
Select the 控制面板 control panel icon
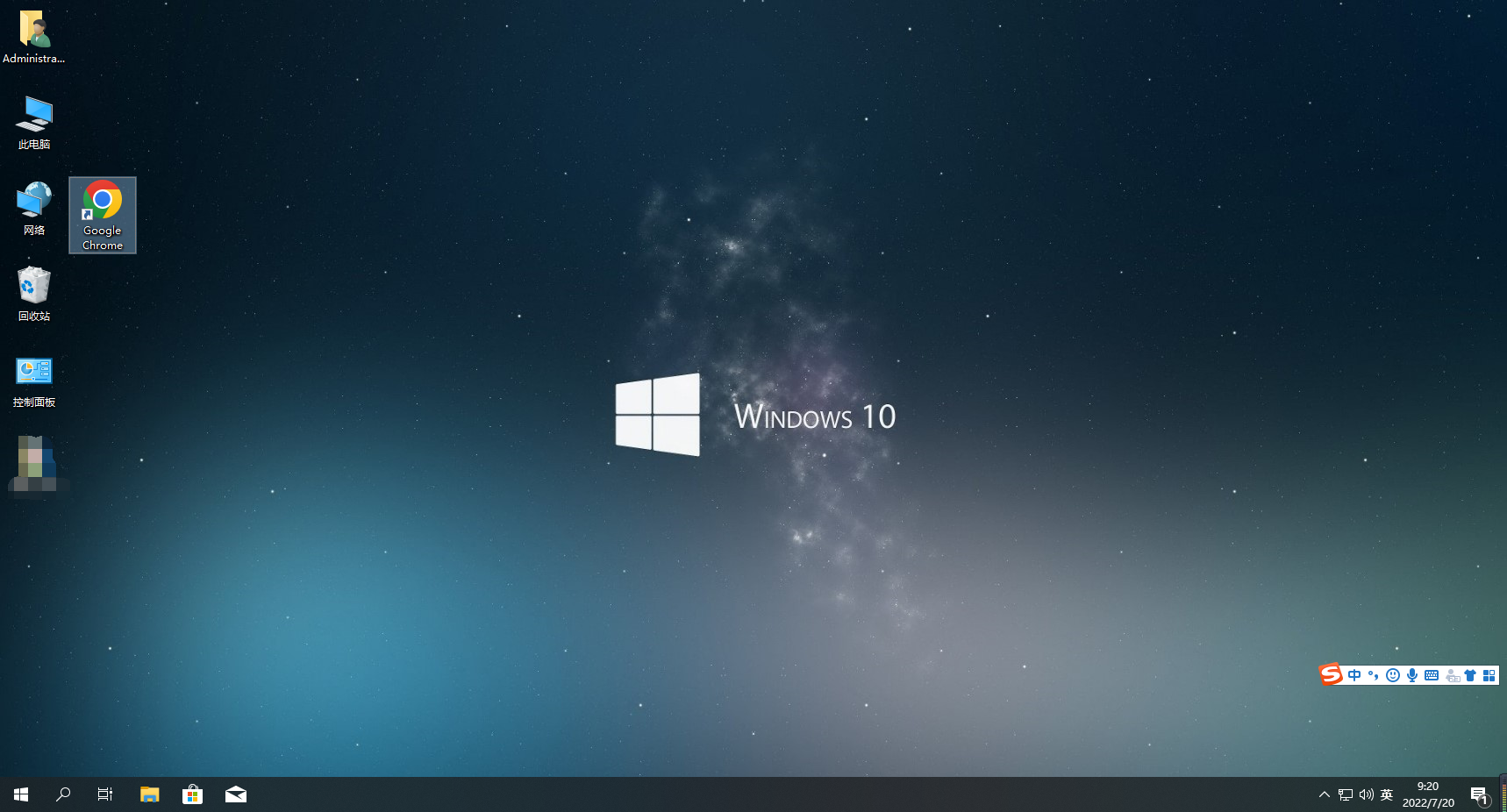coord(33,382)
